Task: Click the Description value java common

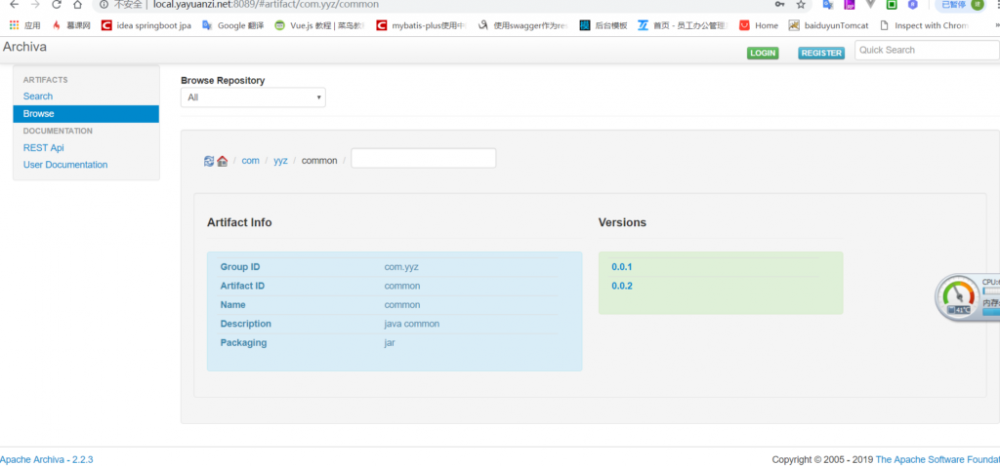Action: pyautogui.click(x=412, y=324)
